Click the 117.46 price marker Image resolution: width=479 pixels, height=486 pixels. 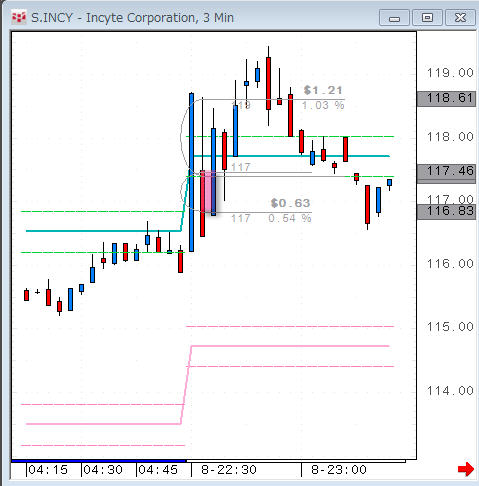coord(446,172)
